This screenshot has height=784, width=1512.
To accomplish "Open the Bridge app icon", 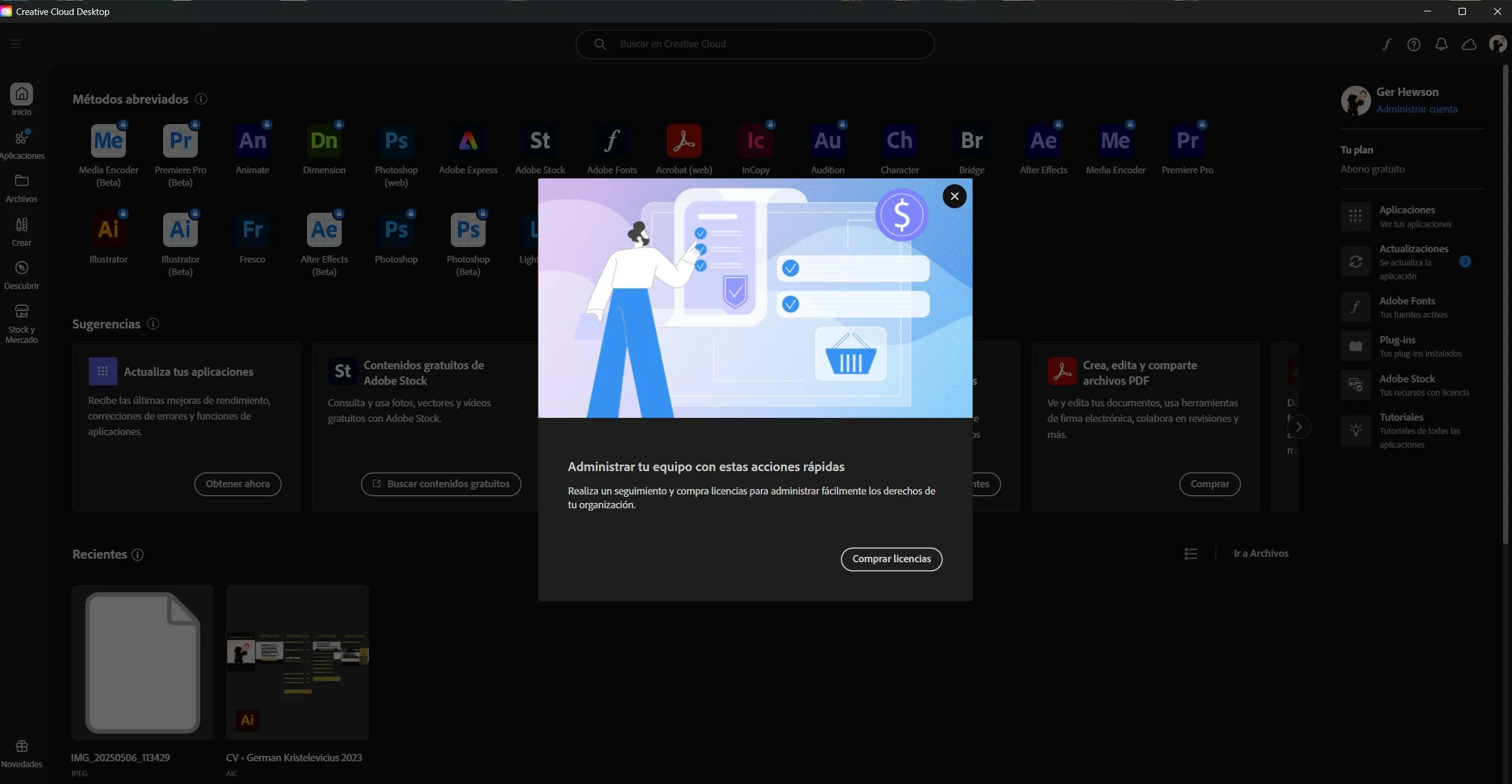I will coord(971,141).
